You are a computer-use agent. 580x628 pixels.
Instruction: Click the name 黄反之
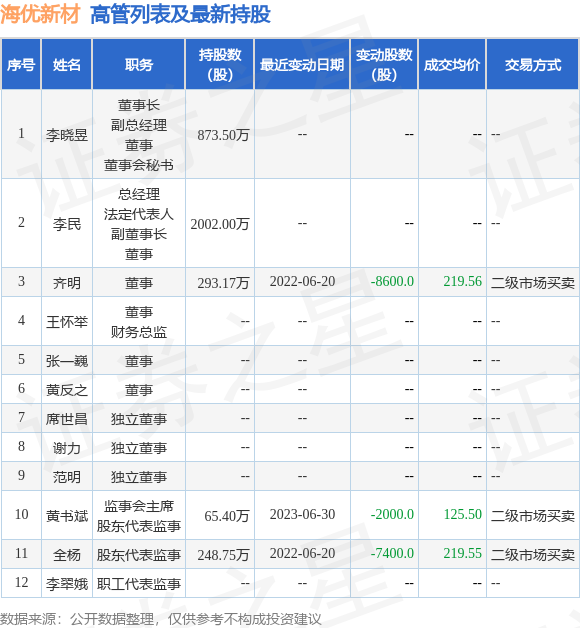[67, 390]
